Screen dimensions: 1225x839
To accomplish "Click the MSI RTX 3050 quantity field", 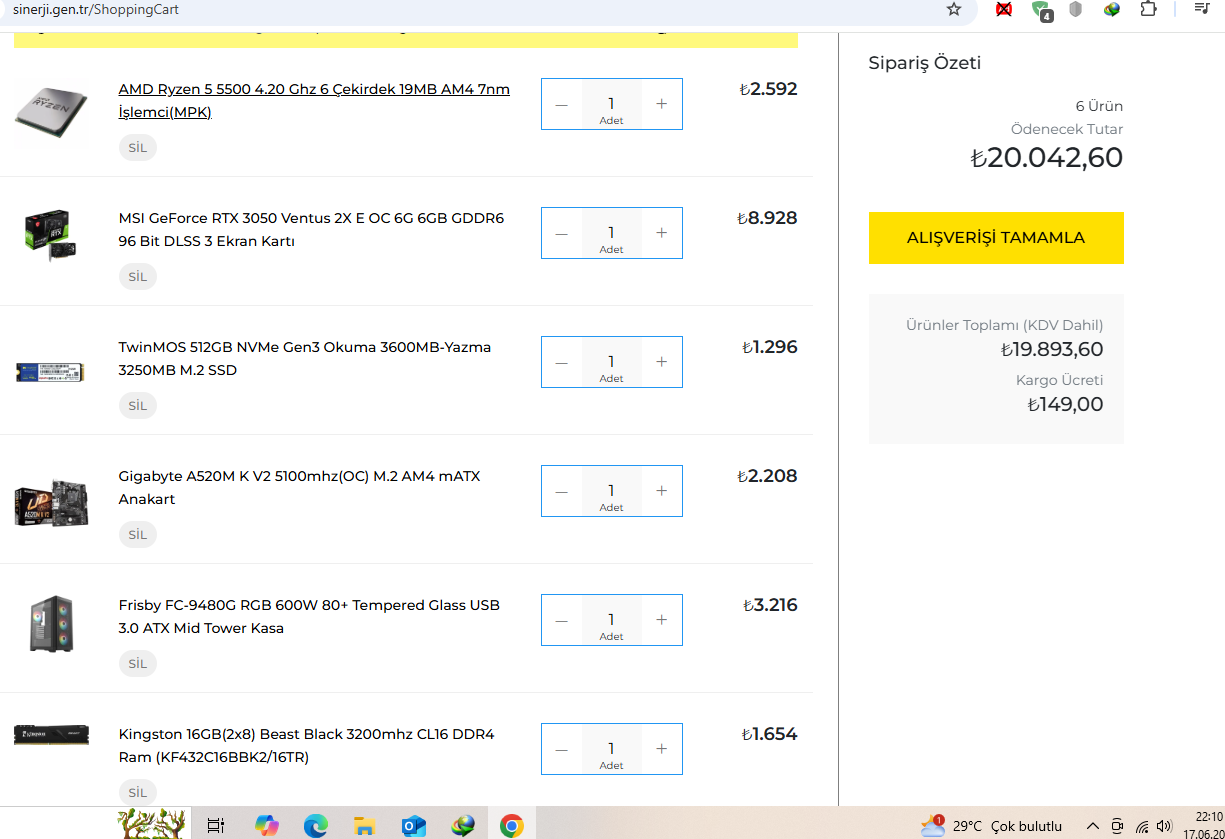I will click(611, 233).
